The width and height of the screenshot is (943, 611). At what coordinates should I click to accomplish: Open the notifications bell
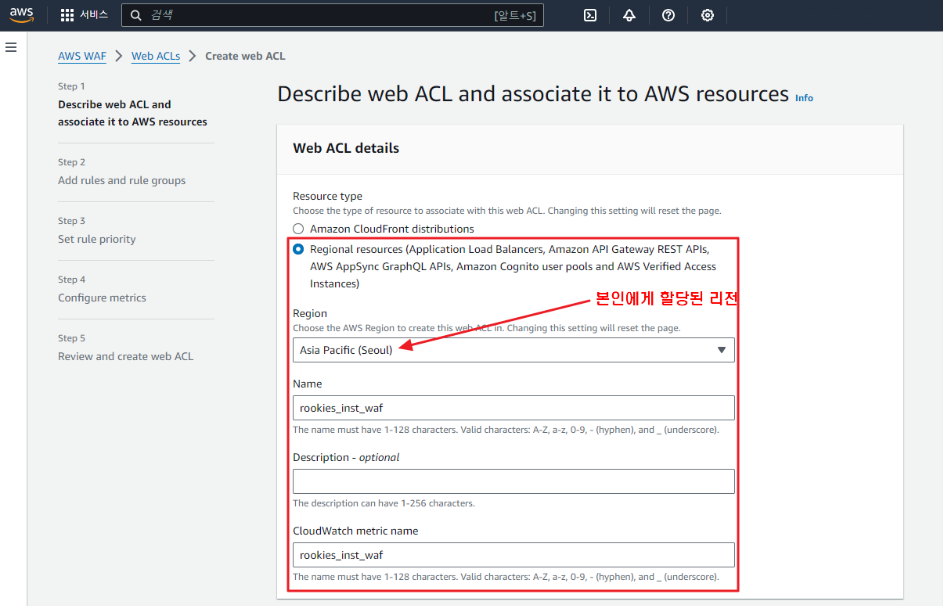(x=629, y=16)
